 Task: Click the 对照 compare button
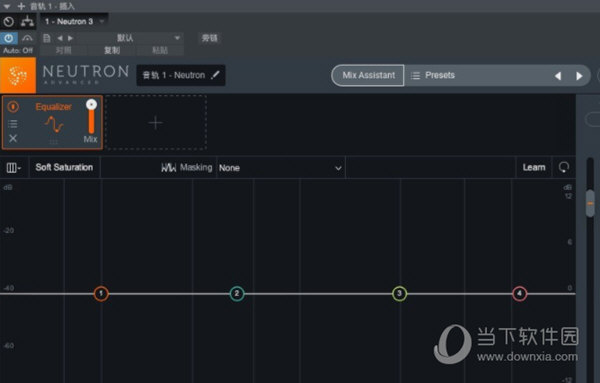[64, 51]
